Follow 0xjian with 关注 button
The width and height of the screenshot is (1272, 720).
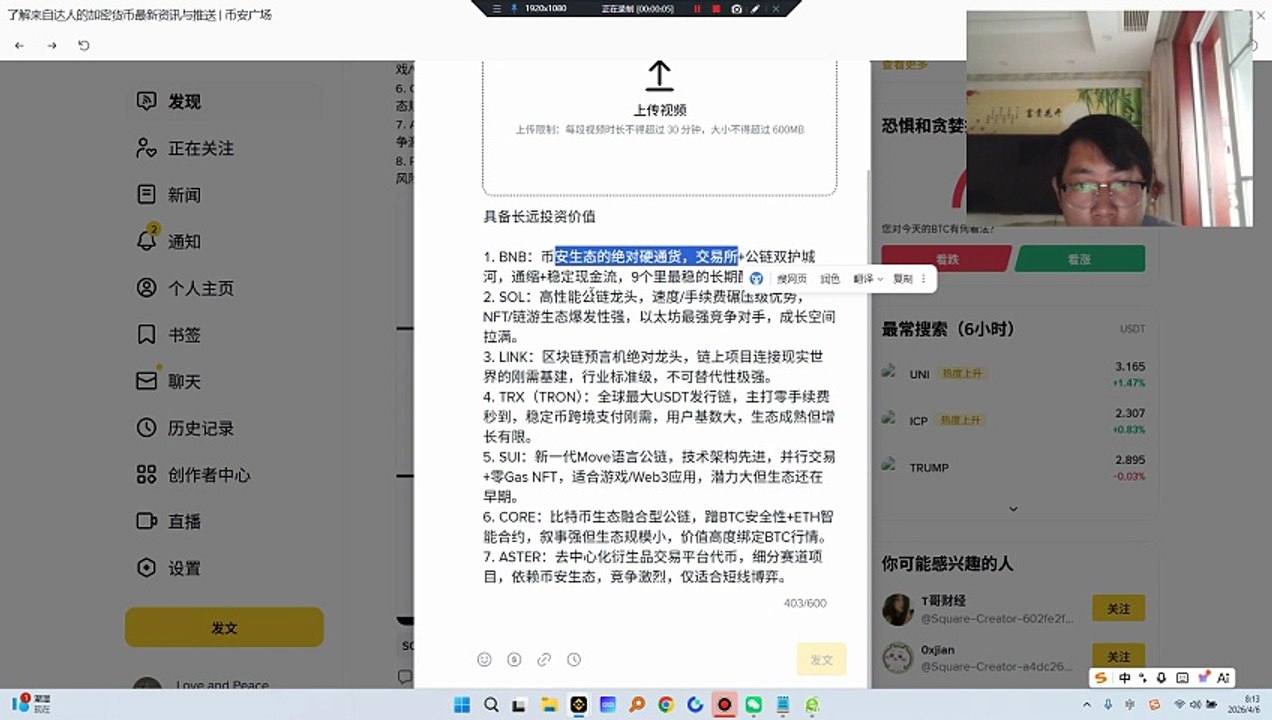tap(1118, 656)
